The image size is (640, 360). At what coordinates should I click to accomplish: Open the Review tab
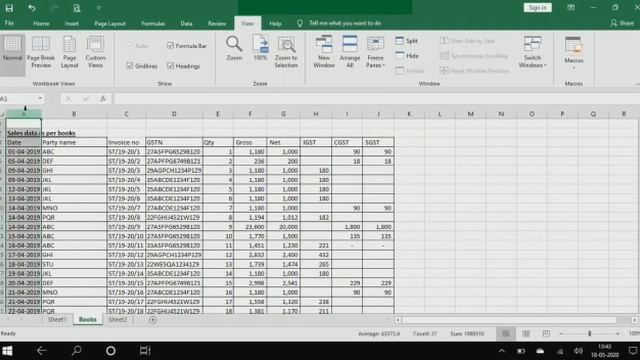(217, 23)
